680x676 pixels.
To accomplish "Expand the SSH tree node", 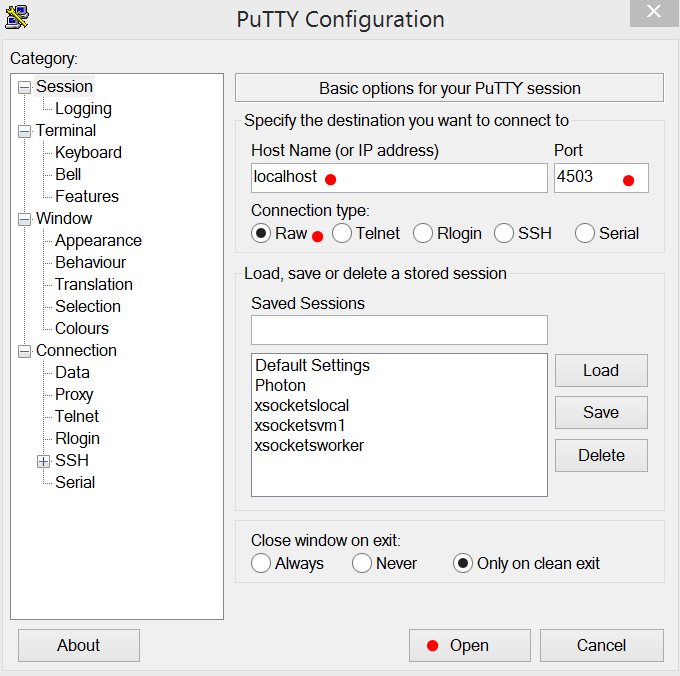I will point(43,461).
